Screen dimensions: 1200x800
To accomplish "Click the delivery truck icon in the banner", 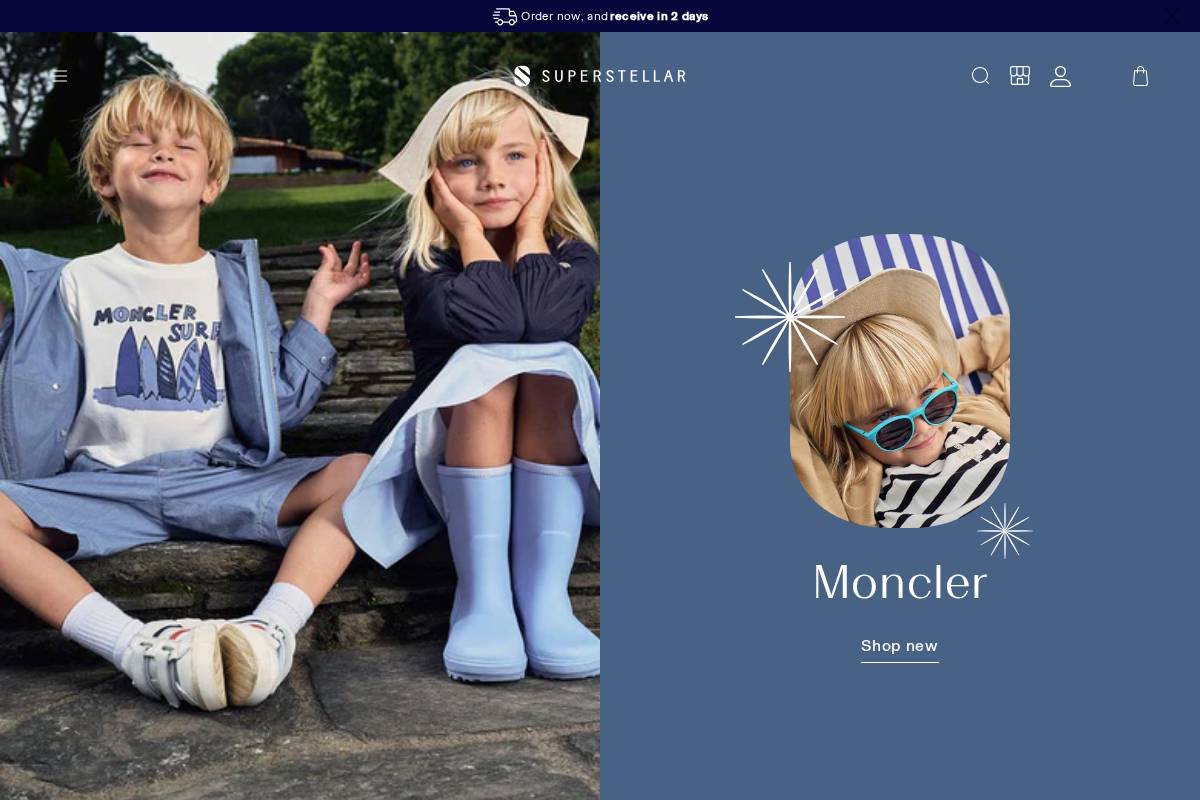I will [x=504, y=16].
